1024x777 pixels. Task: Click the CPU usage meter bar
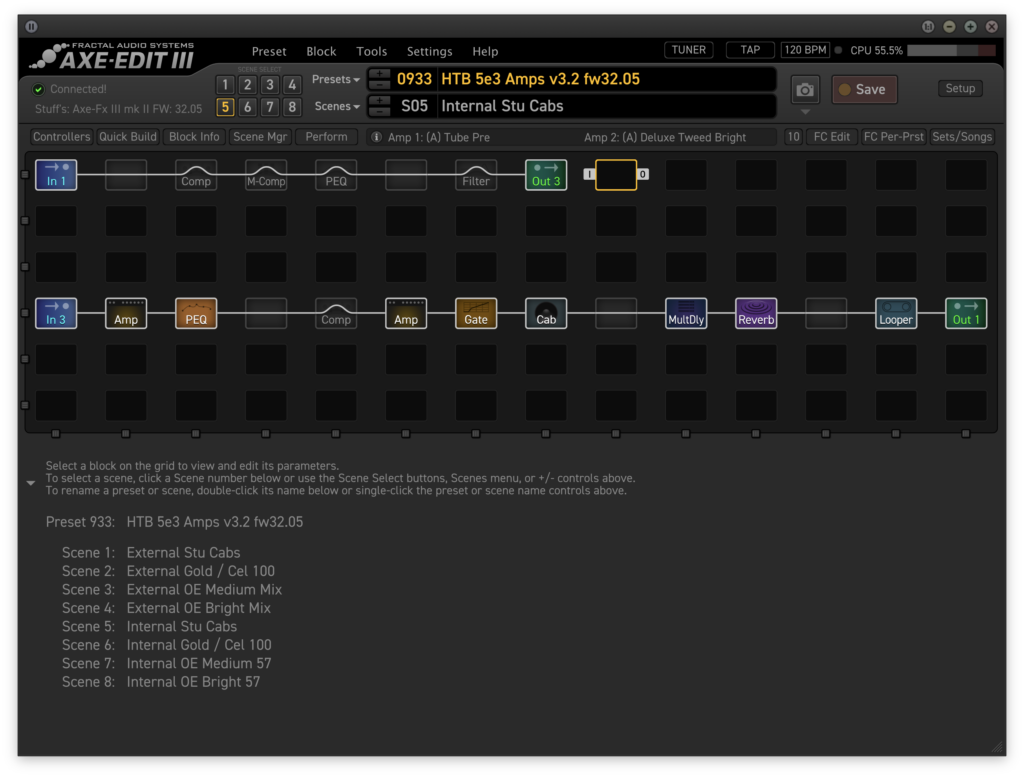(x=951, y=51)
